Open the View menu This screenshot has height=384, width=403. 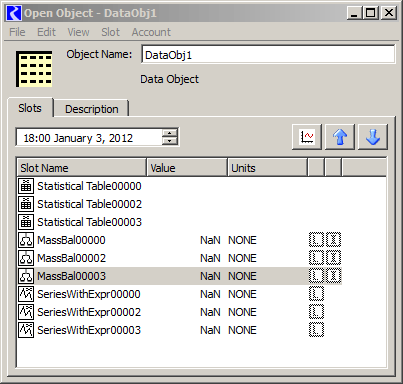78,32
